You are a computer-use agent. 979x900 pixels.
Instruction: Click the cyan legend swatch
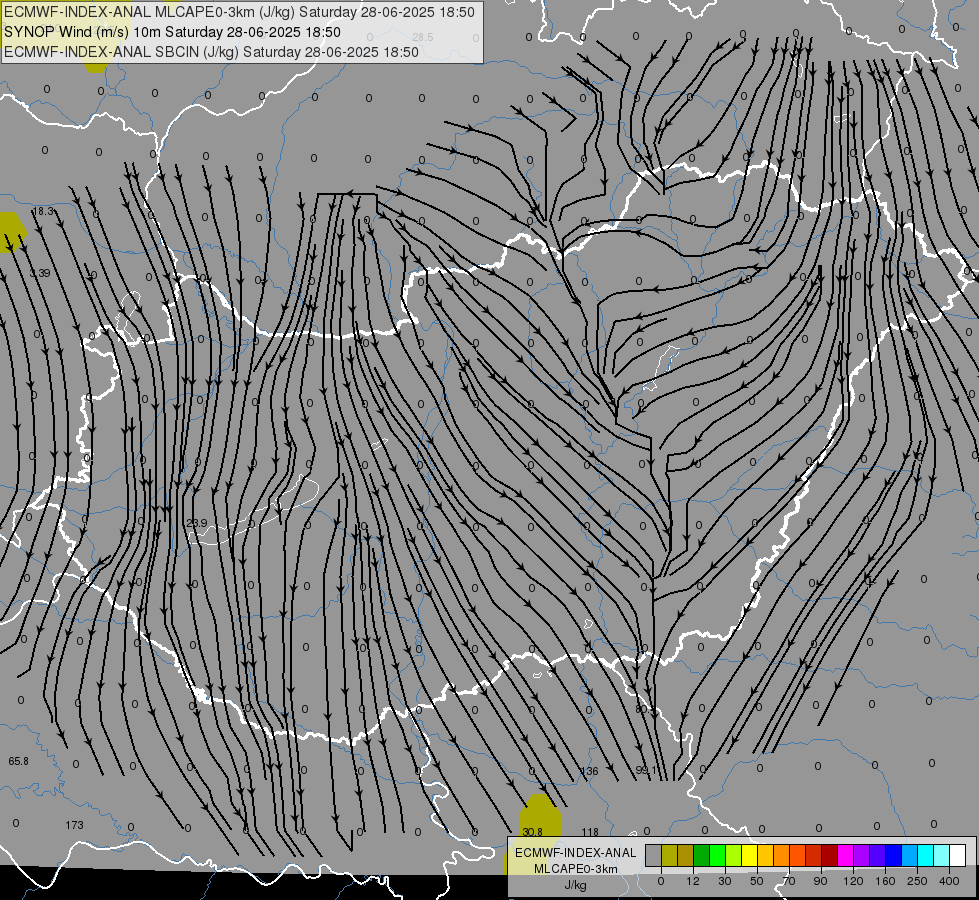click(x=925, y=855)
